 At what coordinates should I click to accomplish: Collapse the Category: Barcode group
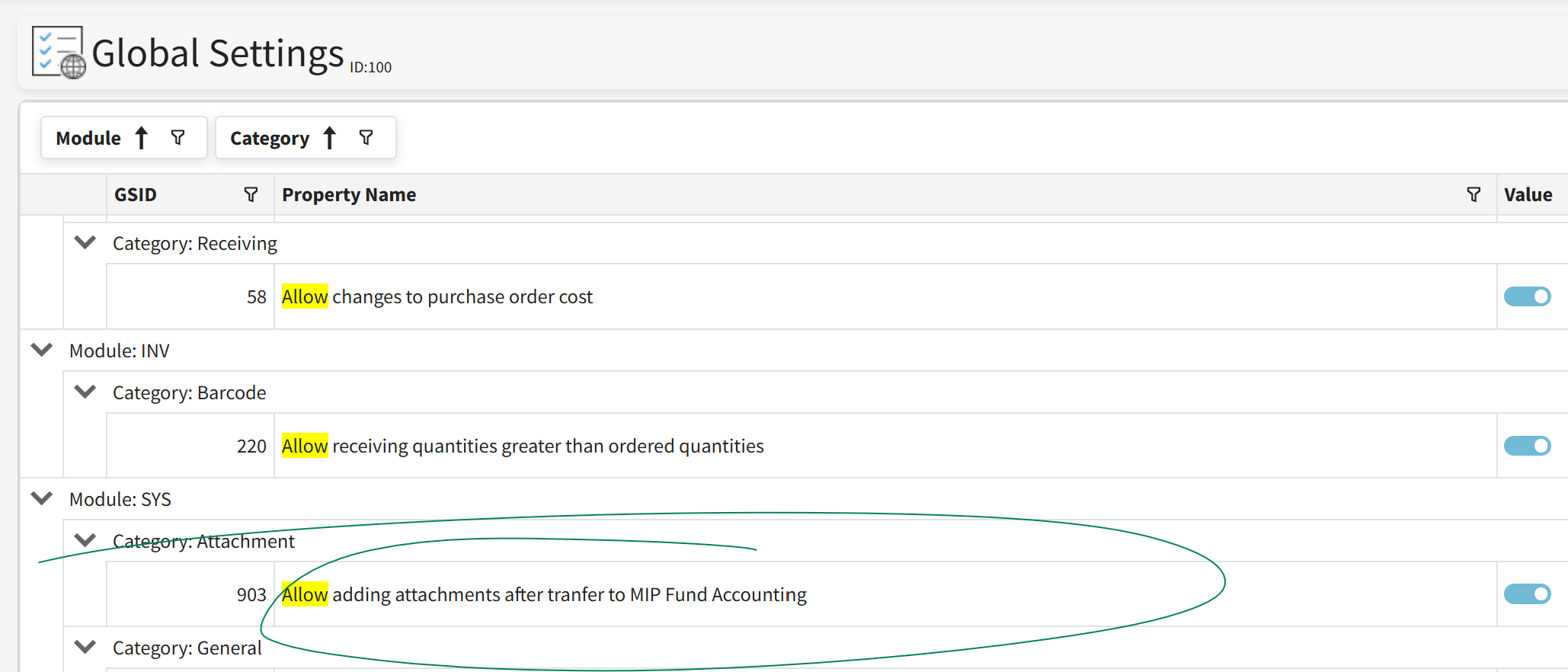85,392
